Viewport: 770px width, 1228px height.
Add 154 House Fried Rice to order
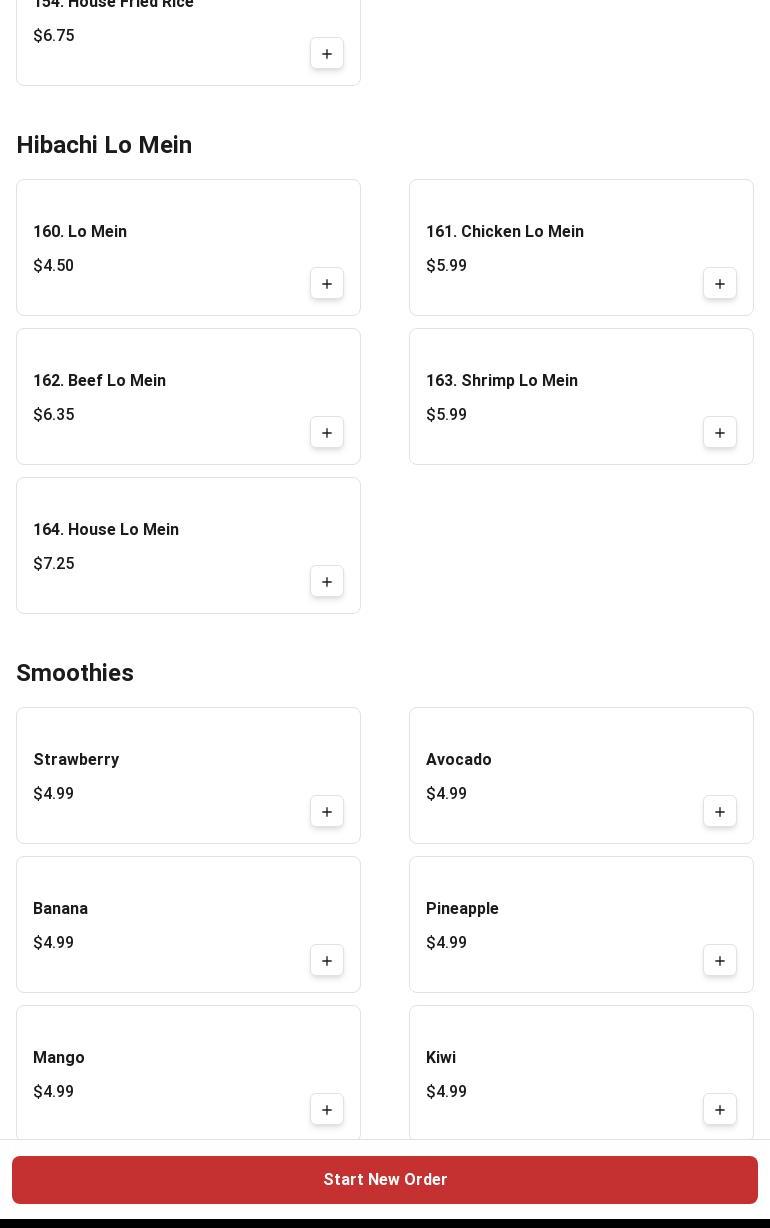tap(327, 54)
